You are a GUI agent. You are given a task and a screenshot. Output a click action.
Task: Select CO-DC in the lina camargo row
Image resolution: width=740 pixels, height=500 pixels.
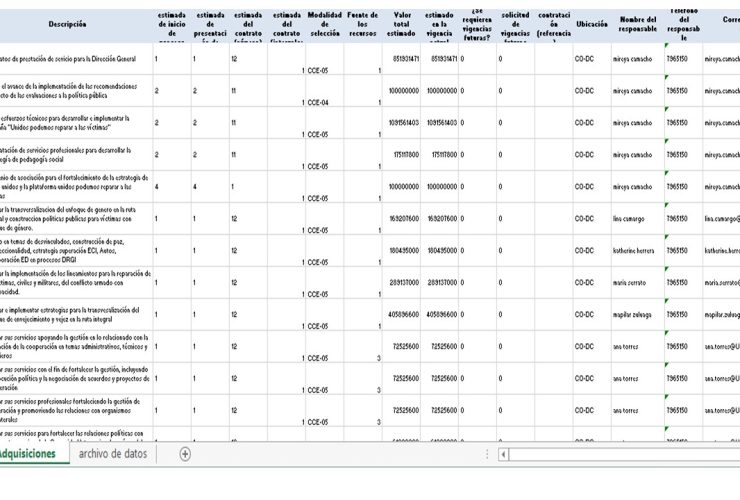click(x=592, y=219)
